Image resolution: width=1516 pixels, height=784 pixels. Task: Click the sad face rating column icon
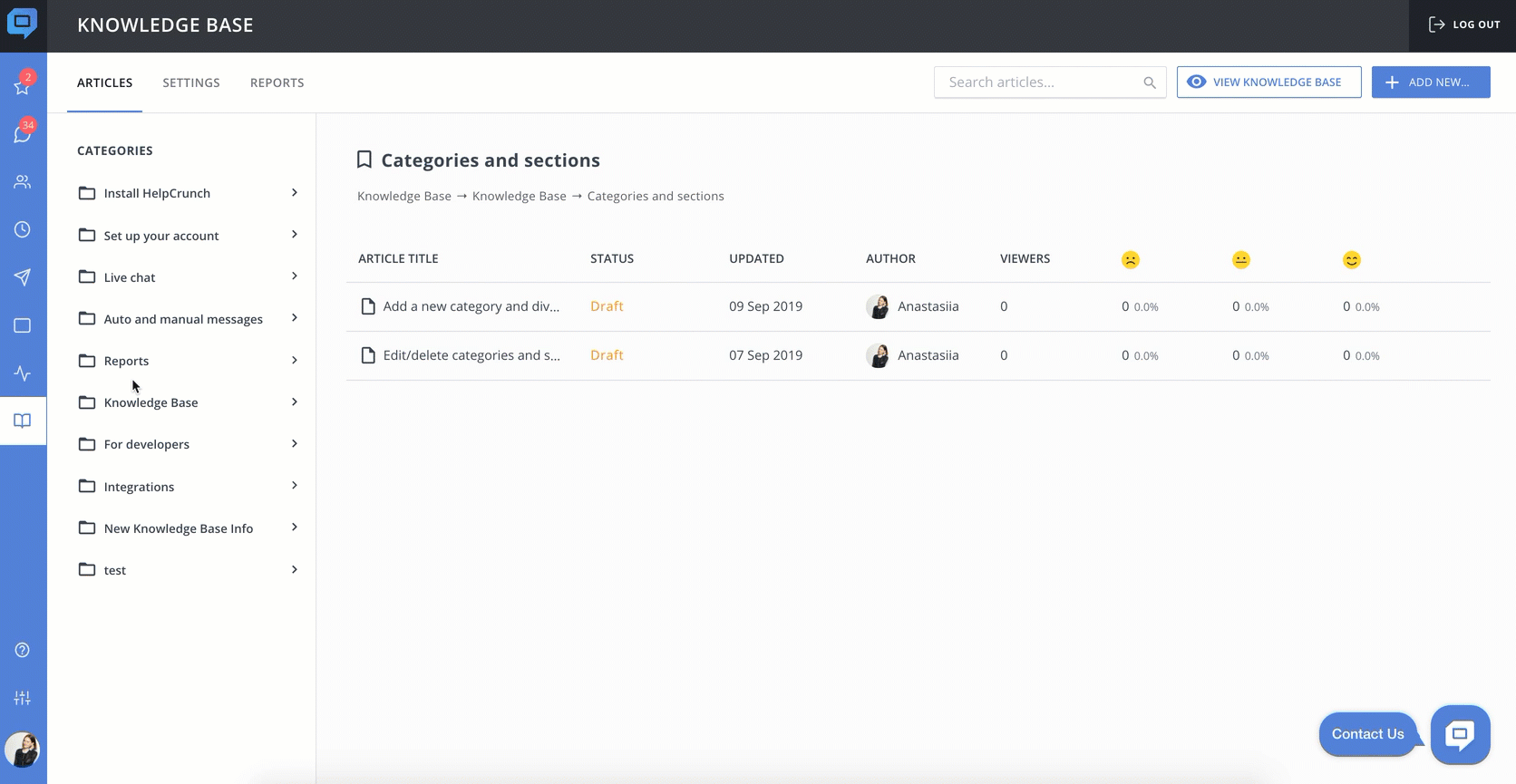pyautogui.click(x=1131, y=260)
